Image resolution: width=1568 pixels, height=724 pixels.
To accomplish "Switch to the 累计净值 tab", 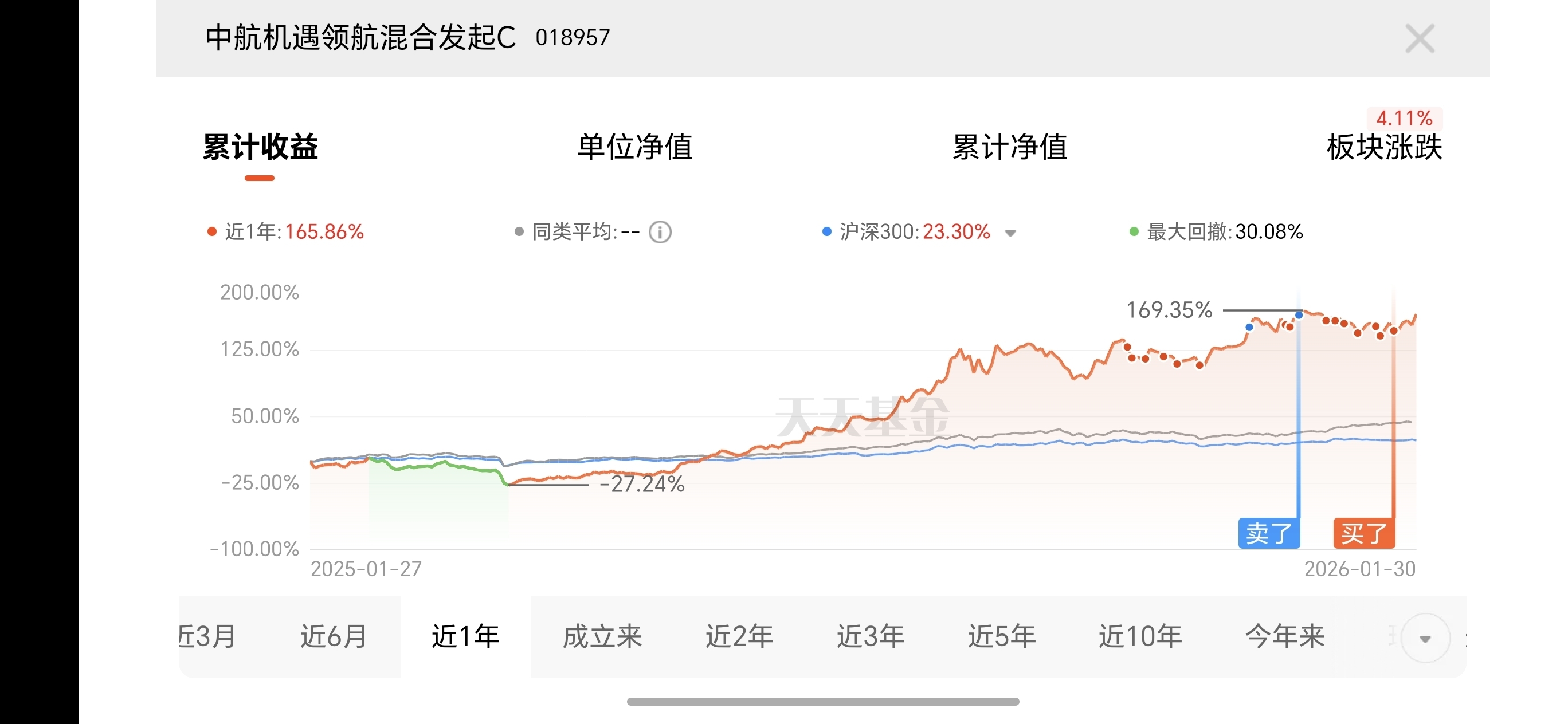I will [x=1010, y=147].
